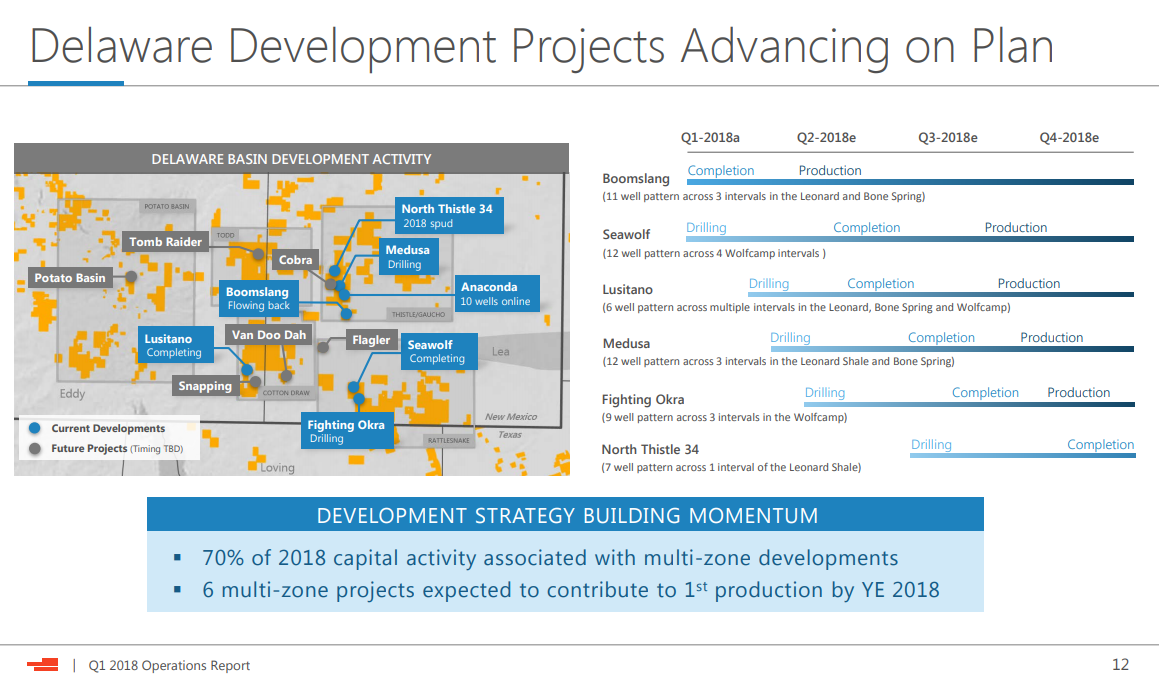Click the 70% of 2018 capital bullet

click(x=550, y=558)
